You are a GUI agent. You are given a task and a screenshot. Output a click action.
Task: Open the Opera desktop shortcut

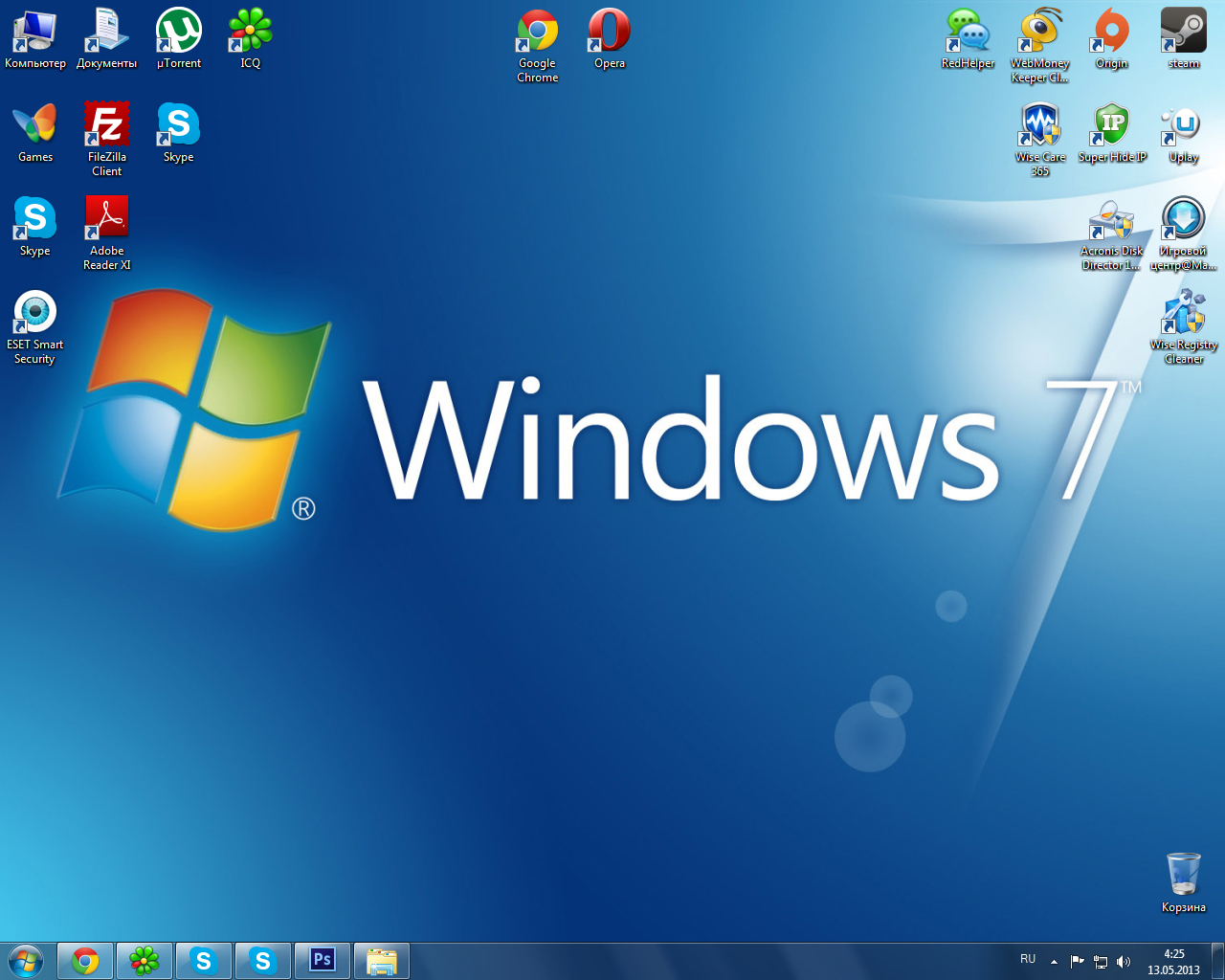tap(610, 38)
